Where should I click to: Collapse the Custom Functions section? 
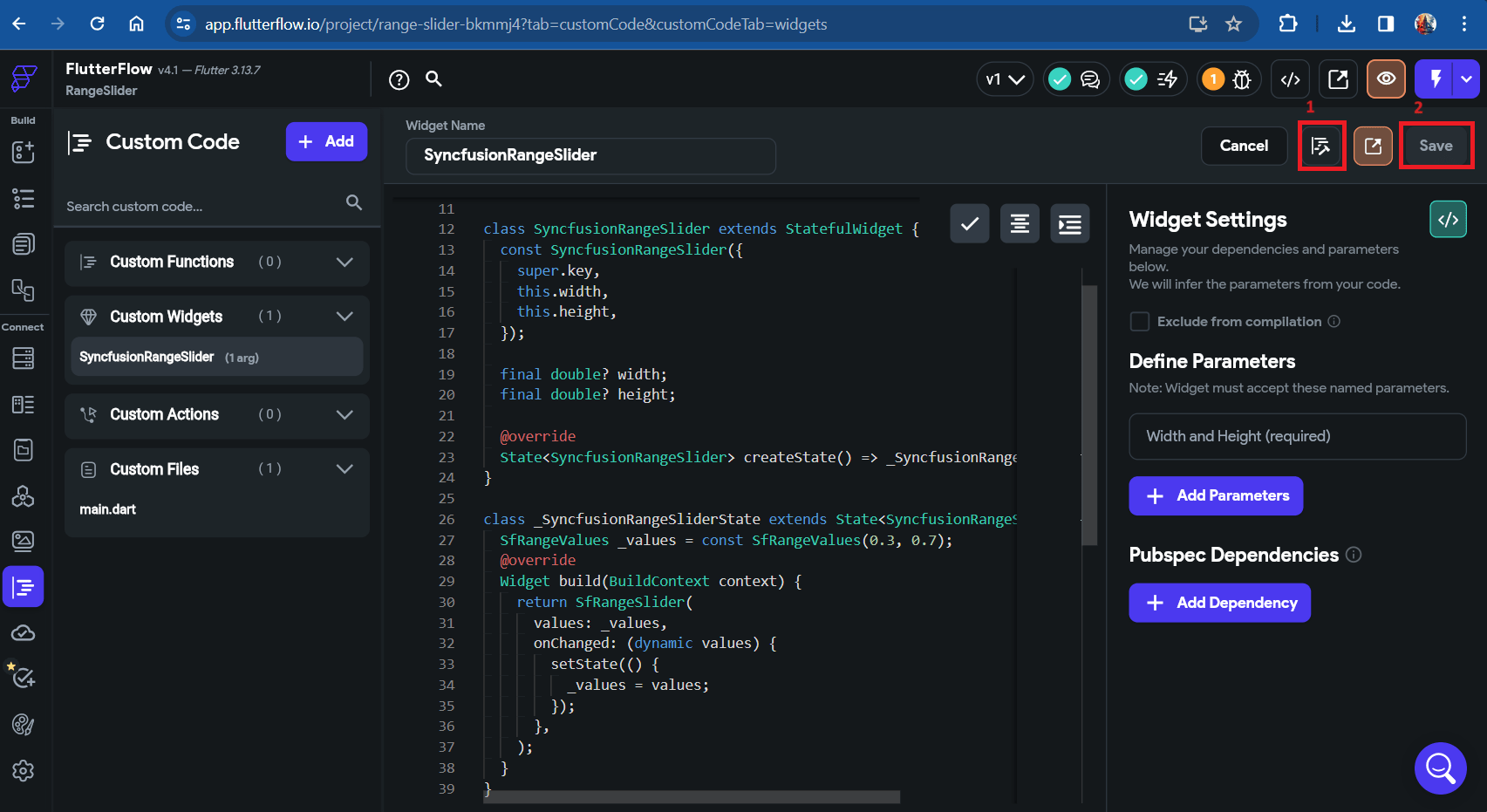344,262
